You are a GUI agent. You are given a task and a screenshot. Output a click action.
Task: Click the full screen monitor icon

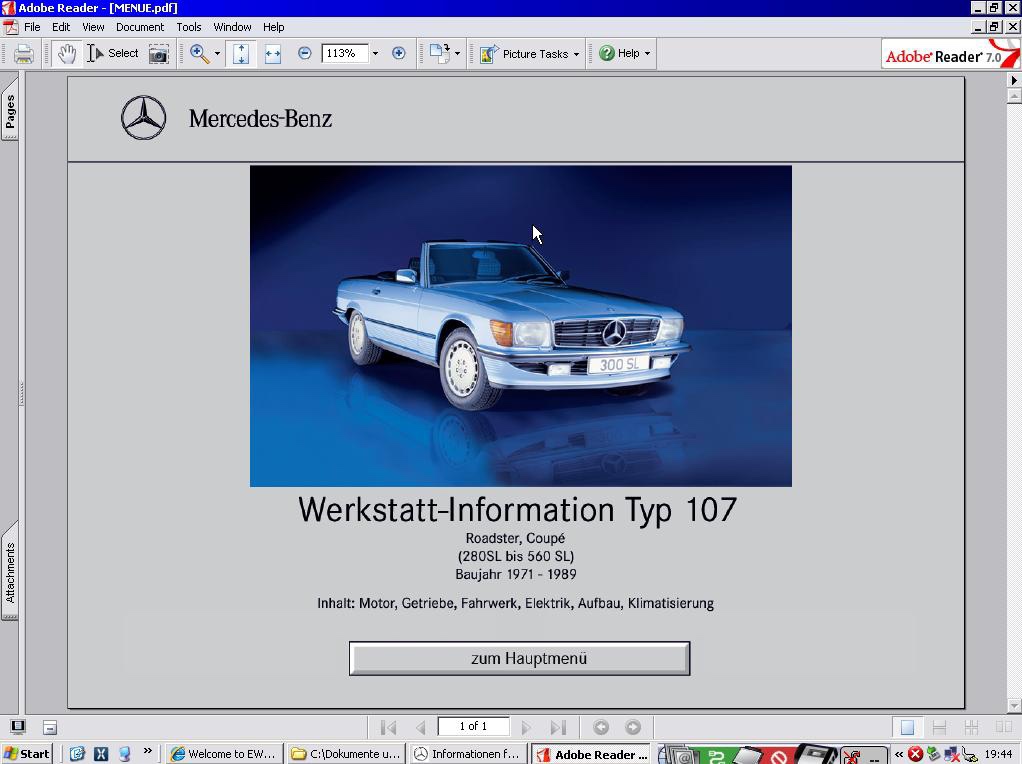point(18,727)
